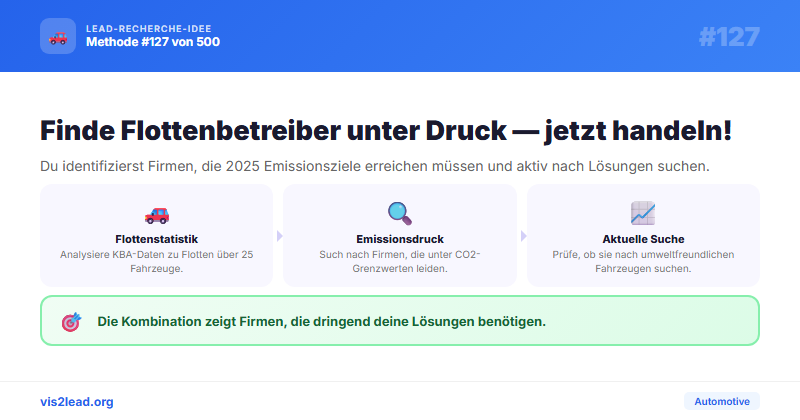Screen dimensions: 800x420
Task: Click the car icon above Flottenstatistik
Action: (157, 214)
